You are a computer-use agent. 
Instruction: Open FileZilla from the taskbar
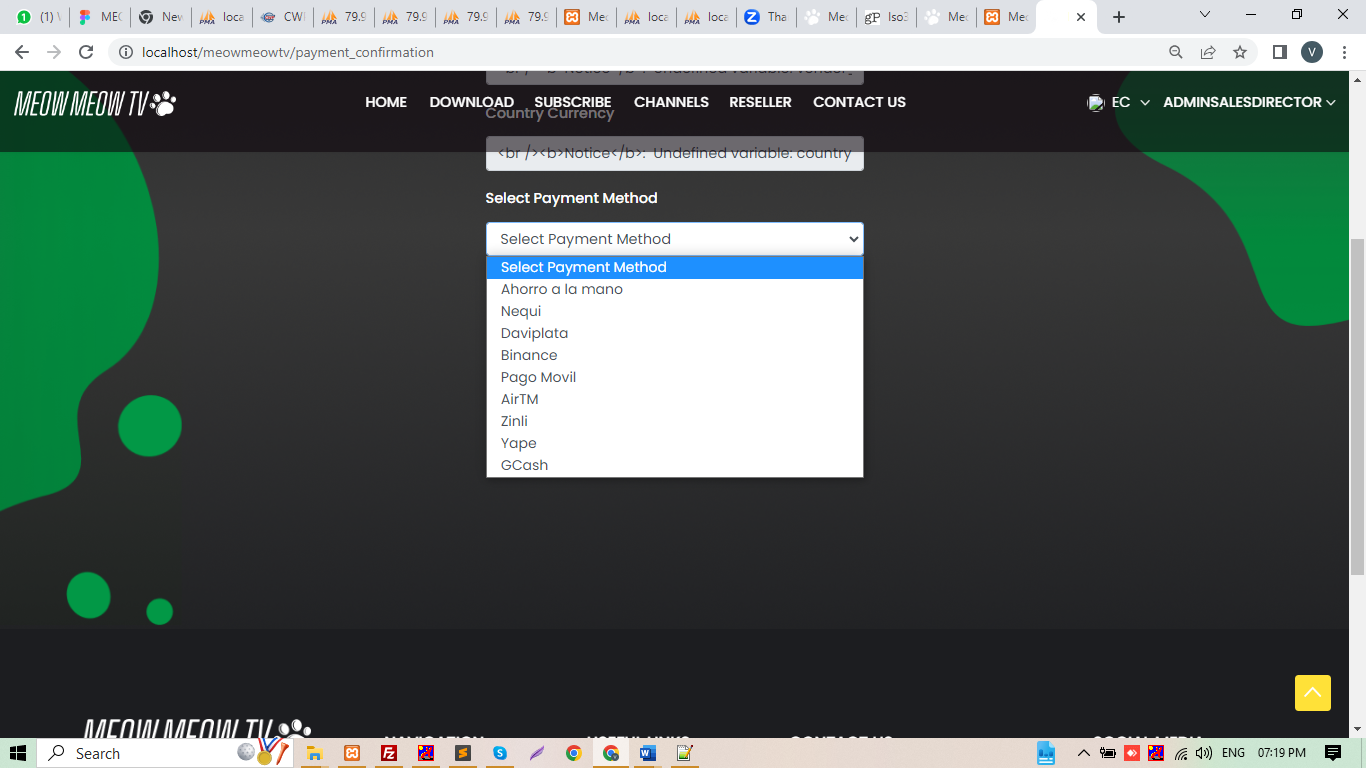tap(389, 753)
